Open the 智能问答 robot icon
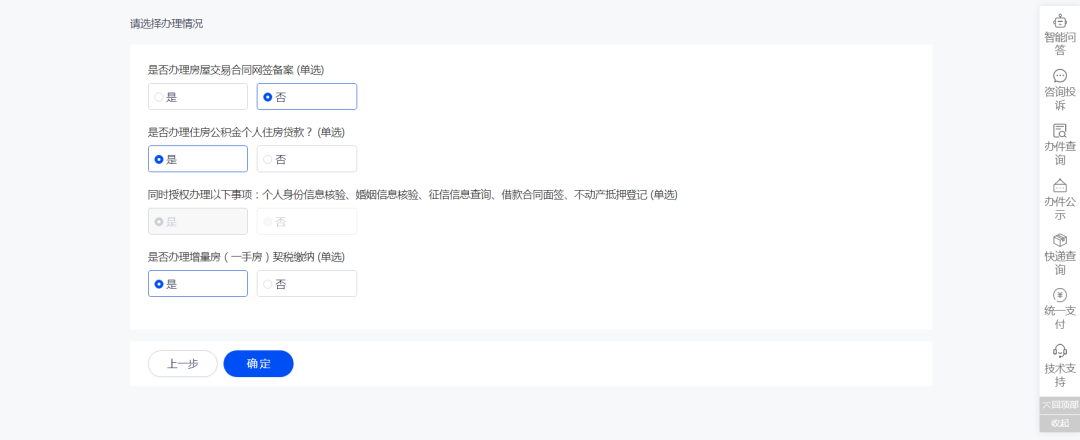The width and height of the screenshot is (1080, 440). pyautogui.click(x=1060, y=21)
